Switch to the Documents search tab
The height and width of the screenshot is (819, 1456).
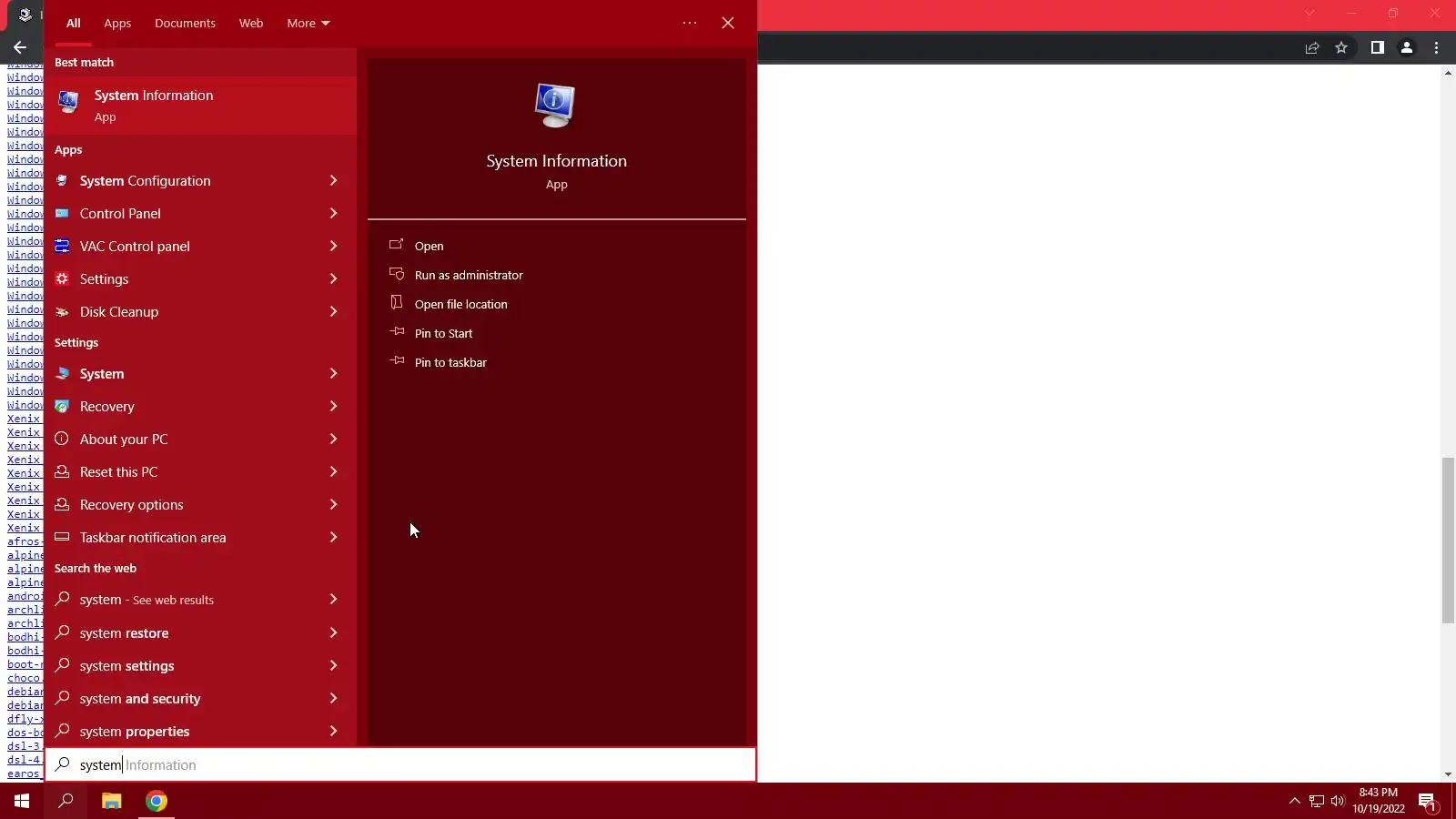185,23
